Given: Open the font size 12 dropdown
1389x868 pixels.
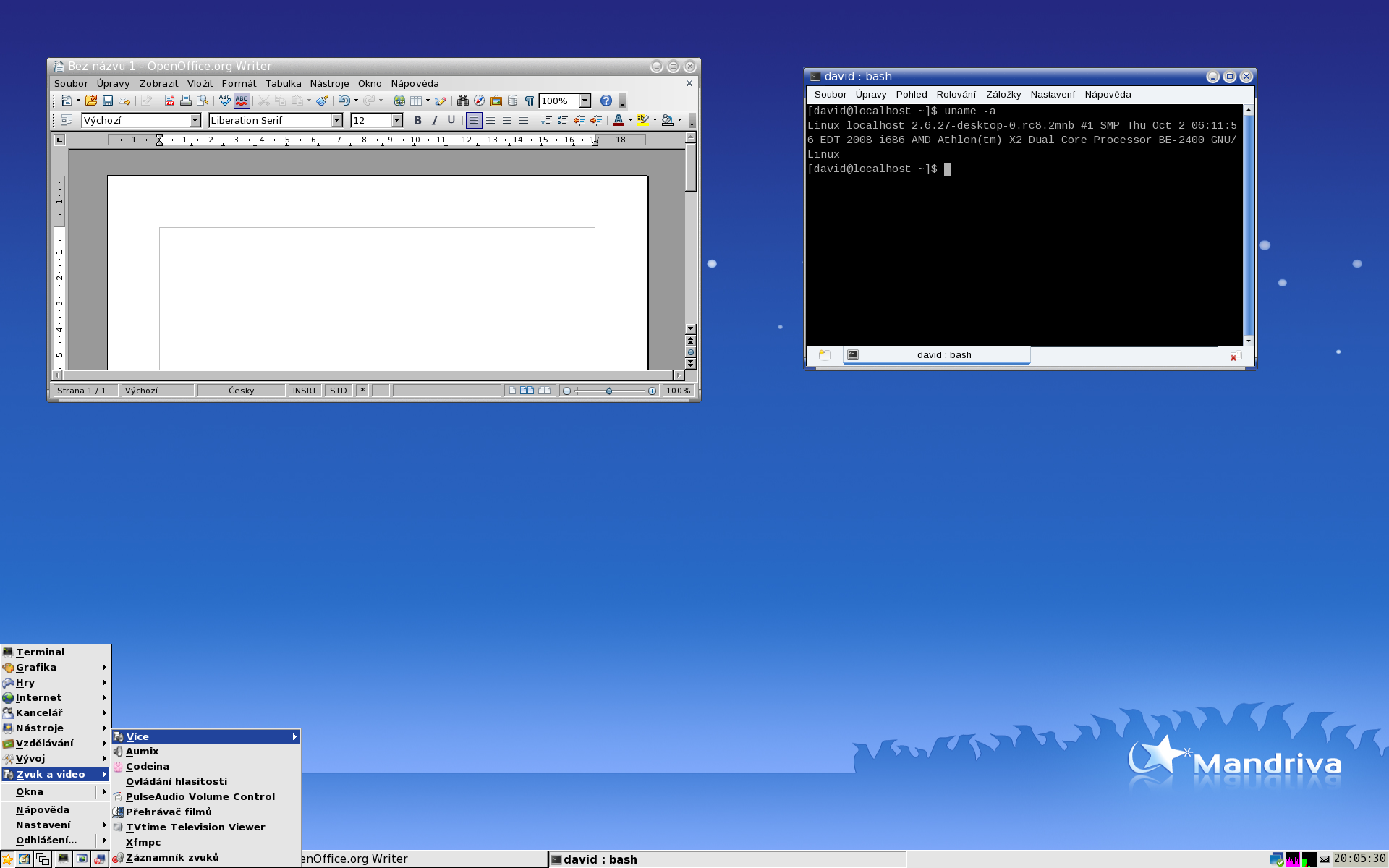Looking at the screenshot, I should coord(396,120).
